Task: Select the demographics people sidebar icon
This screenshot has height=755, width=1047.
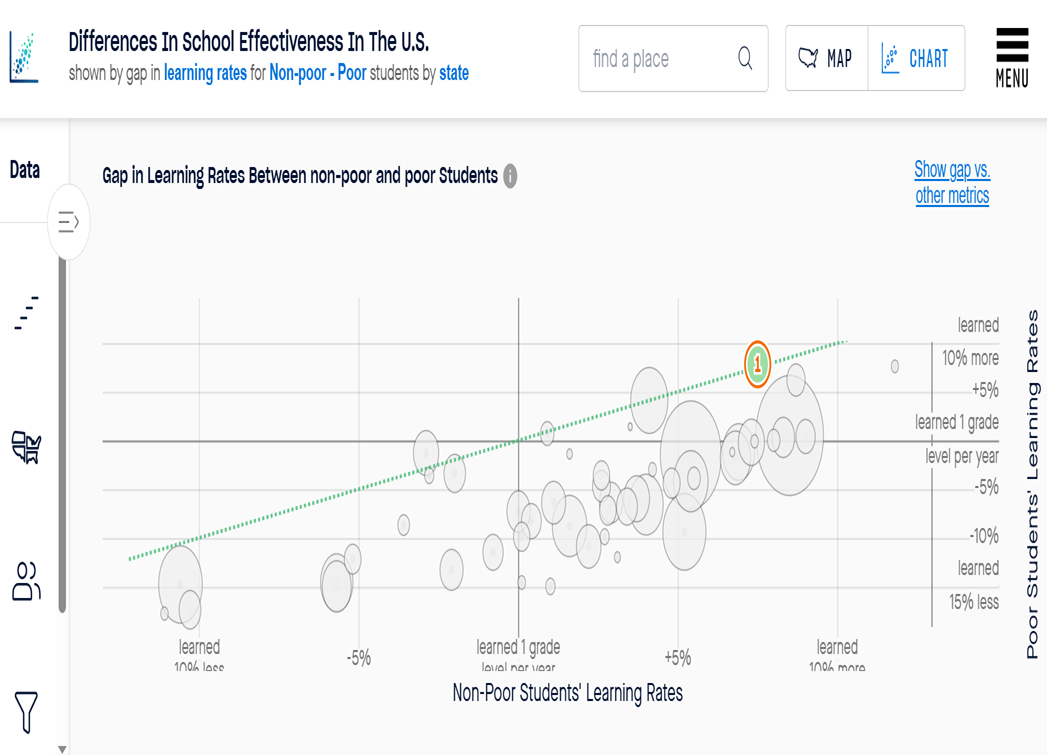Action: [x=27, y=580]
